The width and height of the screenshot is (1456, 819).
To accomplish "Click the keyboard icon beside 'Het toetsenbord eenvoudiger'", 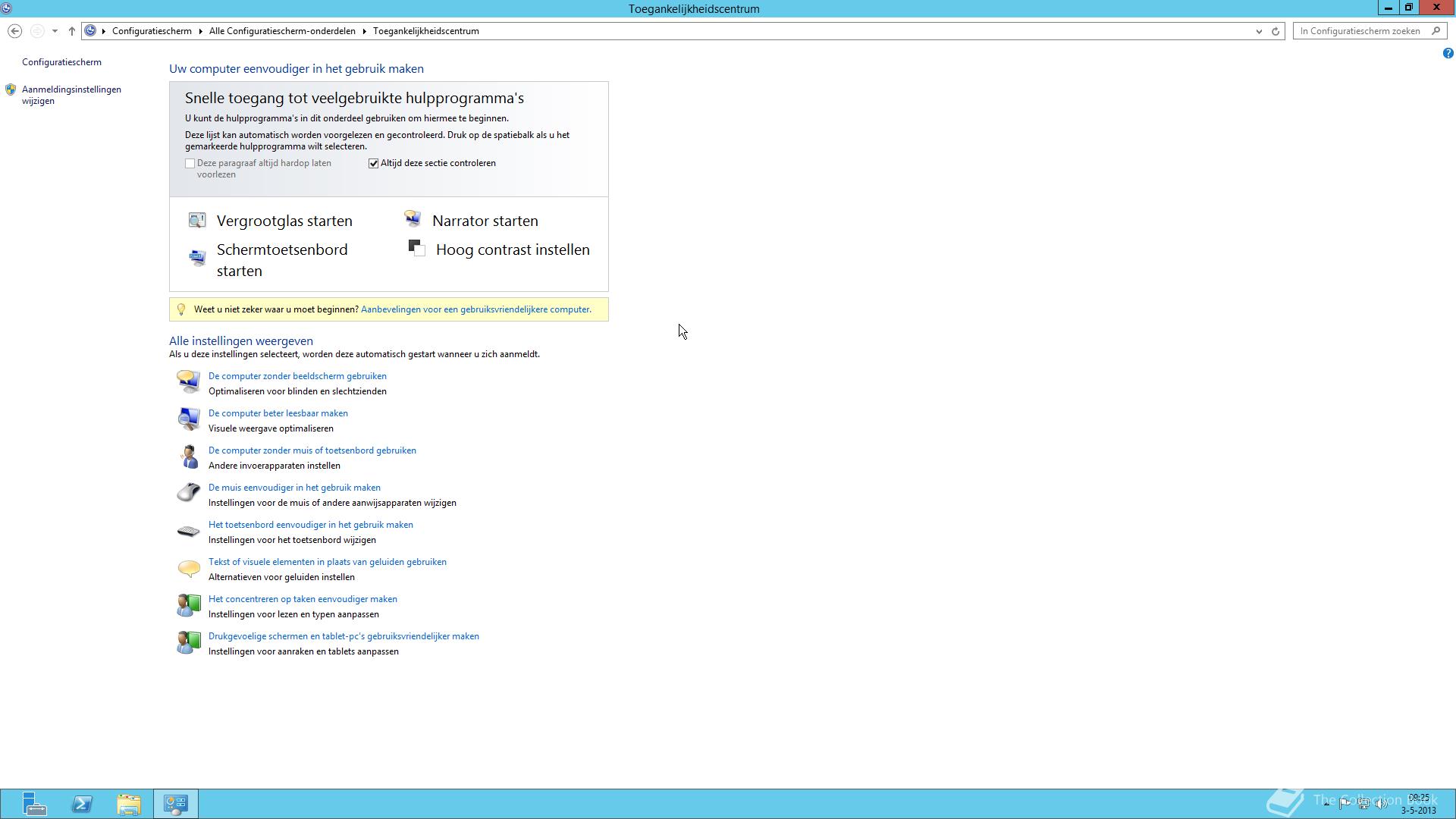I will (188, 532).
